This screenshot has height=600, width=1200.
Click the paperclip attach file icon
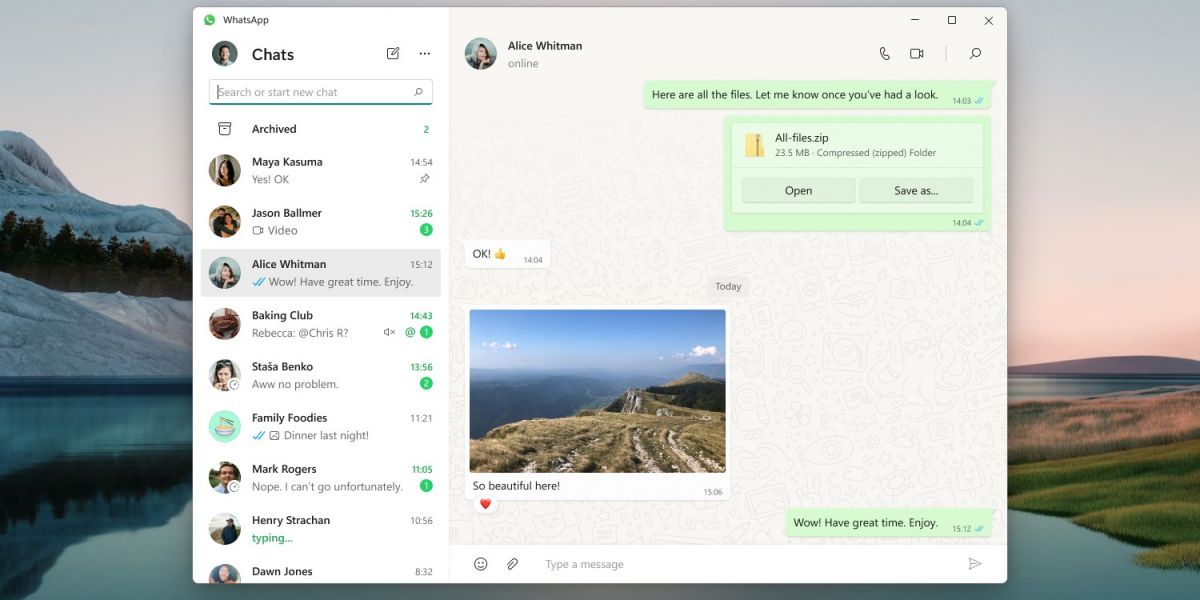pos(512,564)
